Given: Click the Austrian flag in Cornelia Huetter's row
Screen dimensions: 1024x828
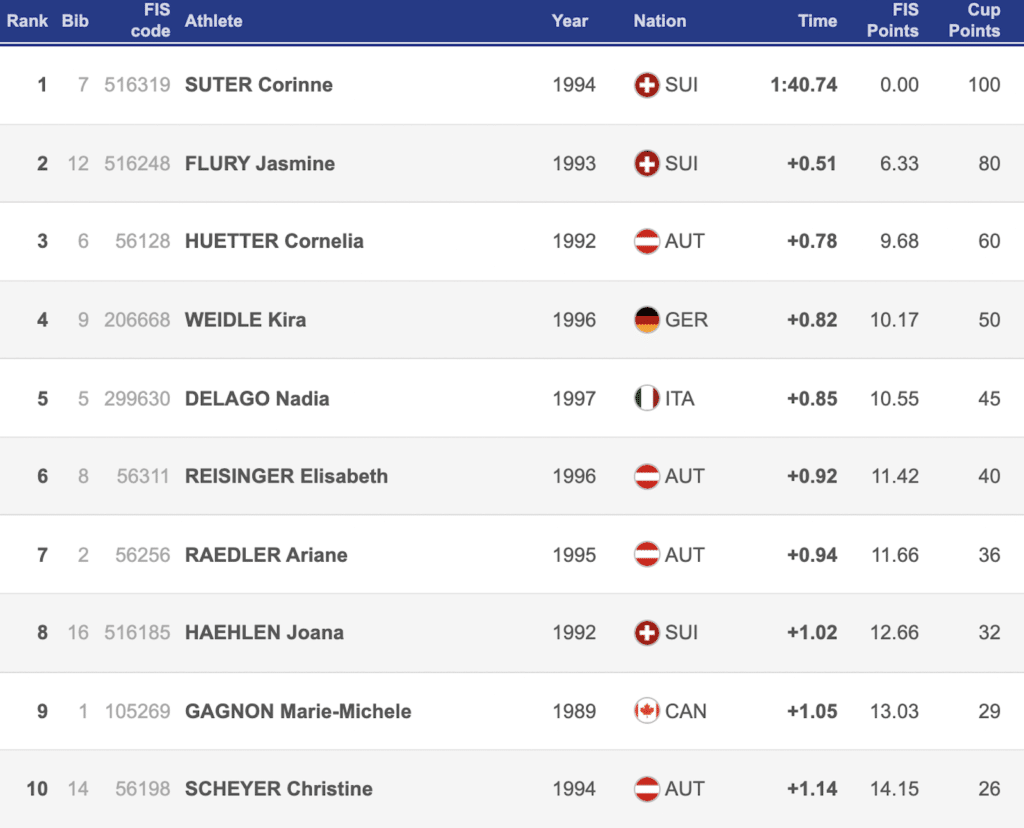Looking at the screenshot, I should click(646, 241).
